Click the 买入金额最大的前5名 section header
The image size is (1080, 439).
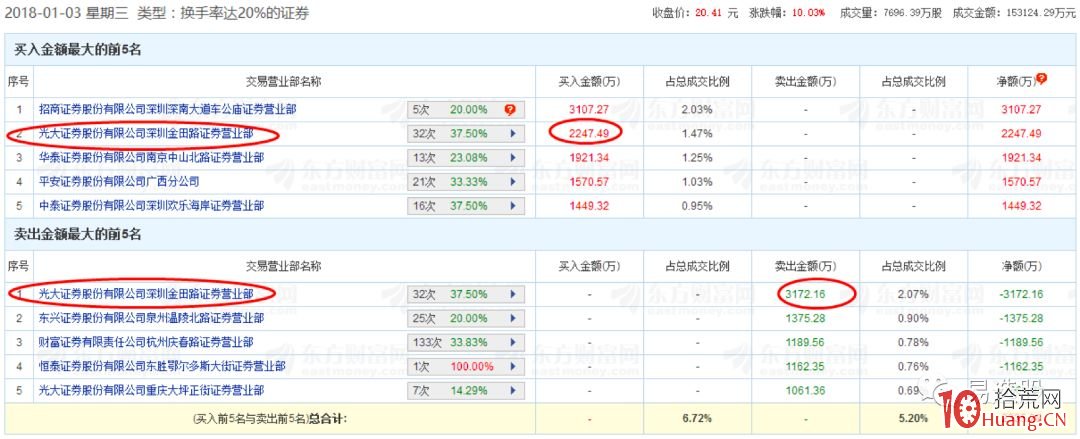point(79,50)
